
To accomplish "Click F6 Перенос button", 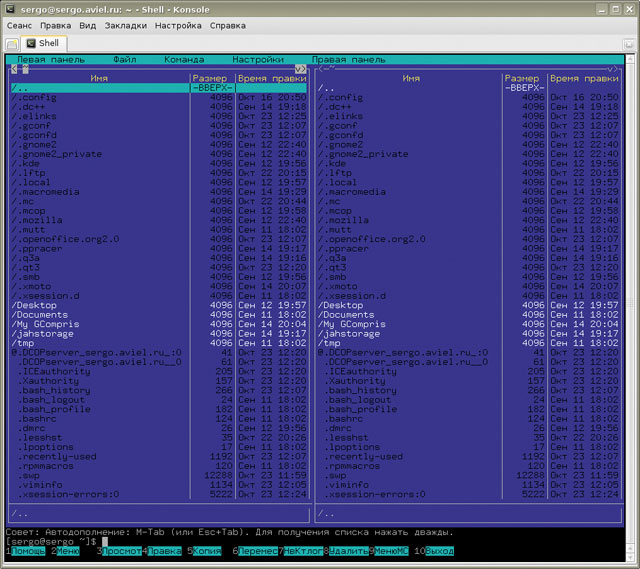I will click(x=258, y=551).
